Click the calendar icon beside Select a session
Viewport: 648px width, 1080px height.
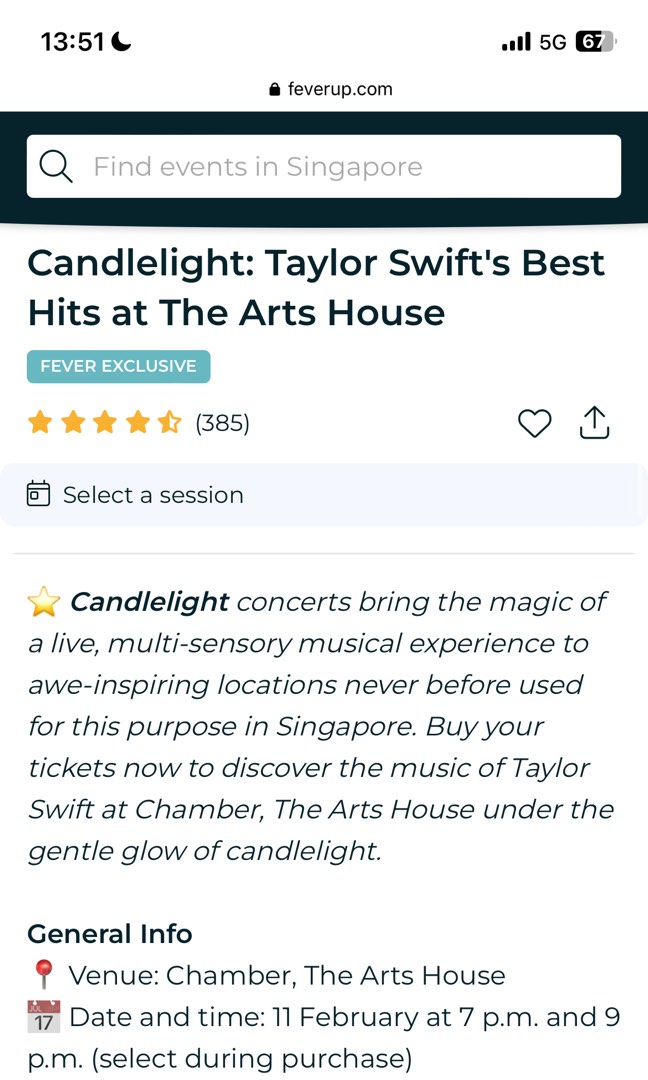(x=38, y=494)
